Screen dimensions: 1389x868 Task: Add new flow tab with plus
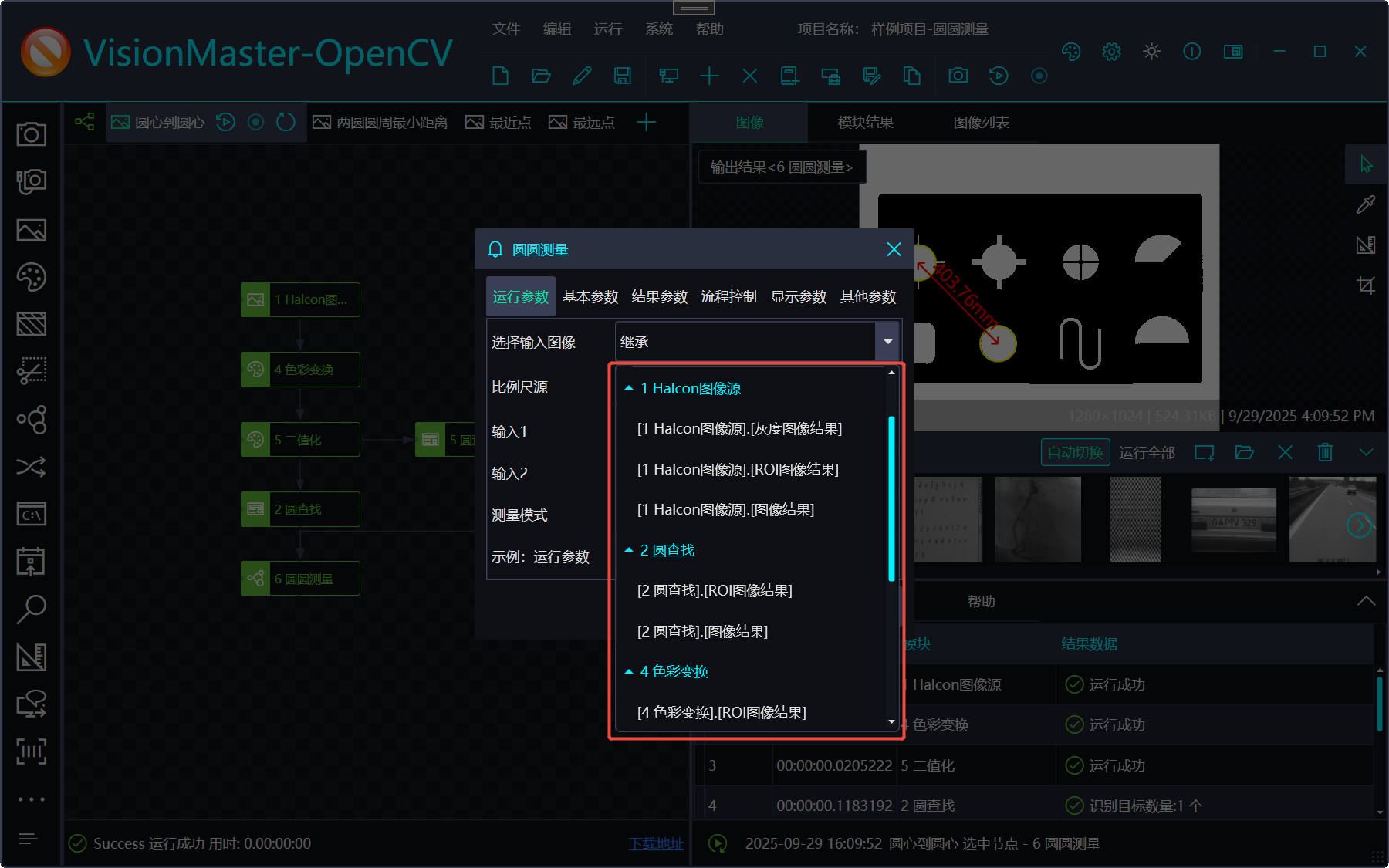(x=646, y=122)
